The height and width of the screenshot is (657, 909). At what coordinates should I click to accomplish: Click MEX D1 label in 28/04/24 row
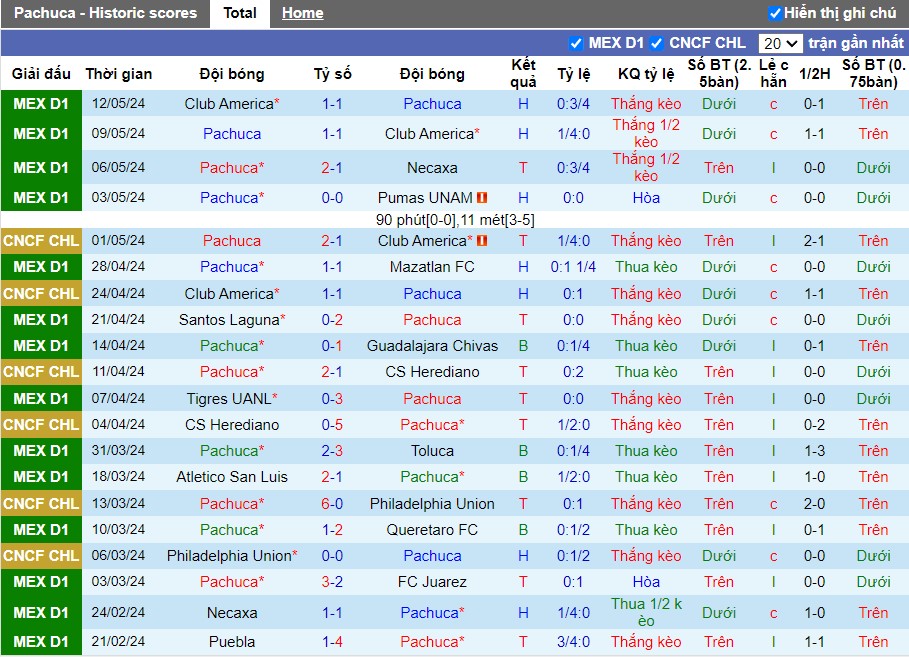pos(41,267)
